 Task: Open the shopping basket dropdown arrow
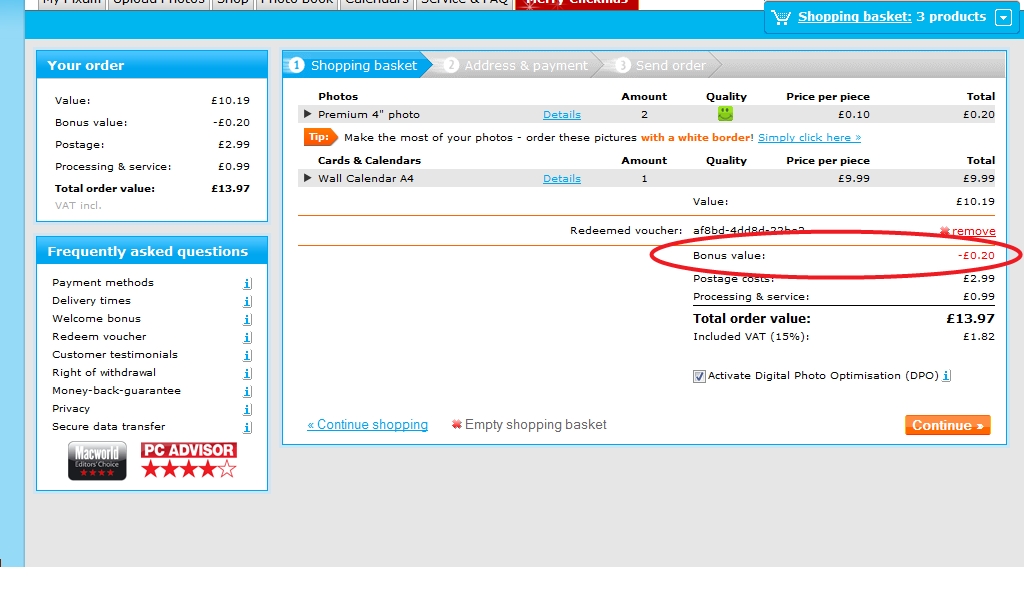pyautogui.click(x=1003, y=17)
